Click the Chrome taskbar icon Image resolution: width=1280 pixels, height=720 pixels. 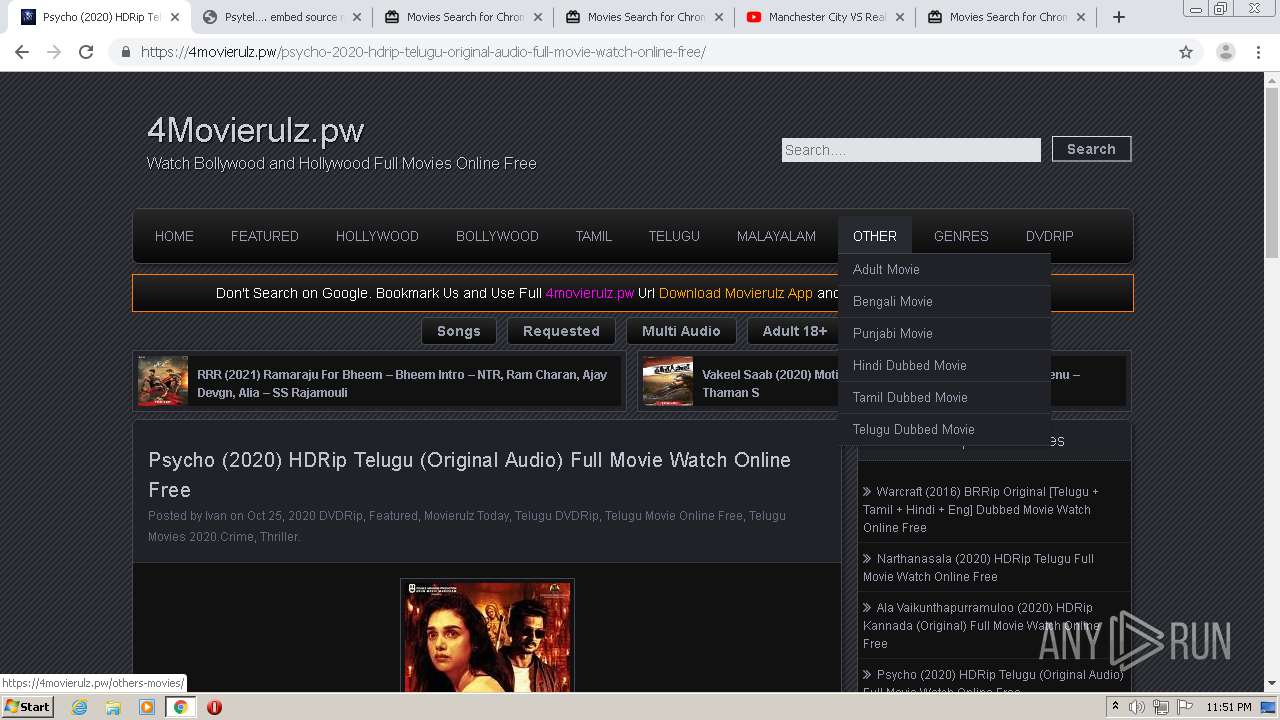click(x=180, y=707)
